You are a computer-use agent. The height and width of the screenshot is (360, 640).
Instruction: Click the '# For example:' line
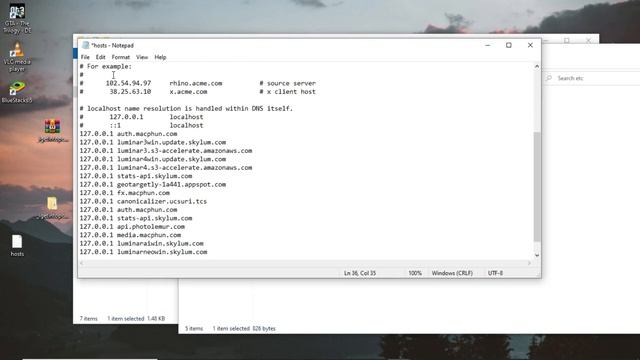click(x=106, y=66)
